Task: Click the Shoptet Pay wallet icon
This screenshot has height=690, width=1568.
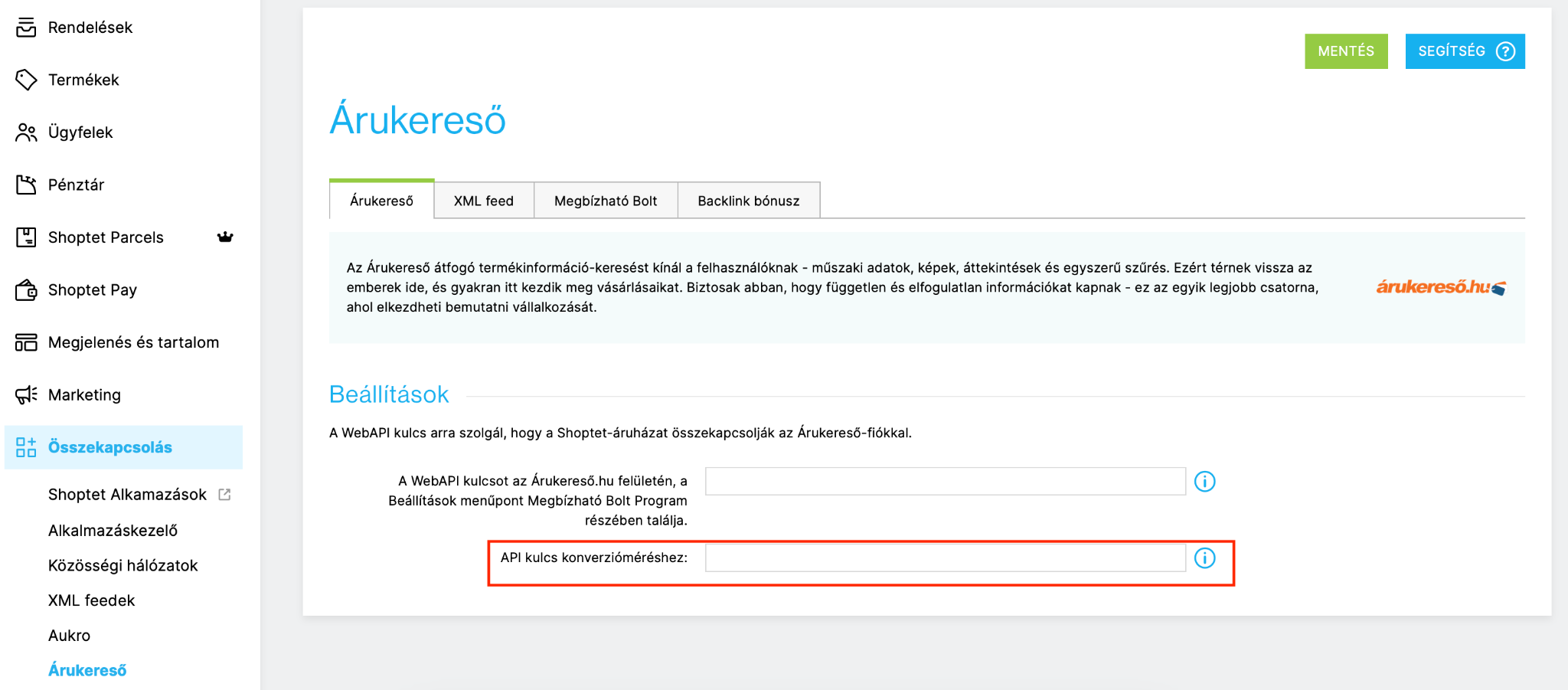Action: tap(26, 289)
